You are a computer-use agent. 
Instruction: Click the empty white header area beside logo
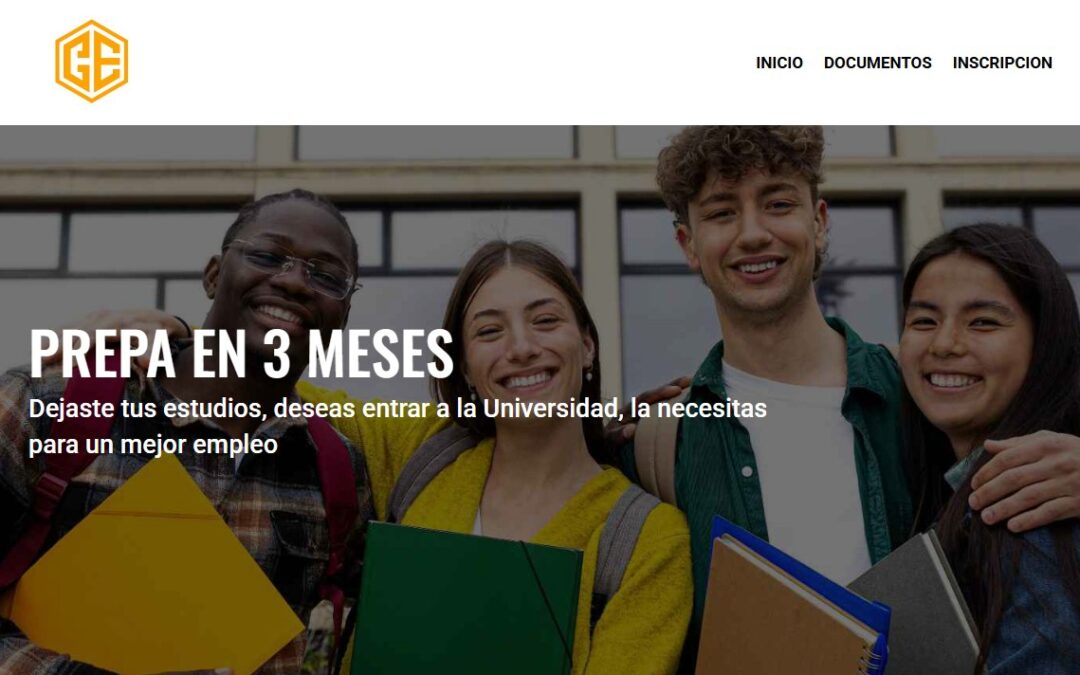(441, 62)
